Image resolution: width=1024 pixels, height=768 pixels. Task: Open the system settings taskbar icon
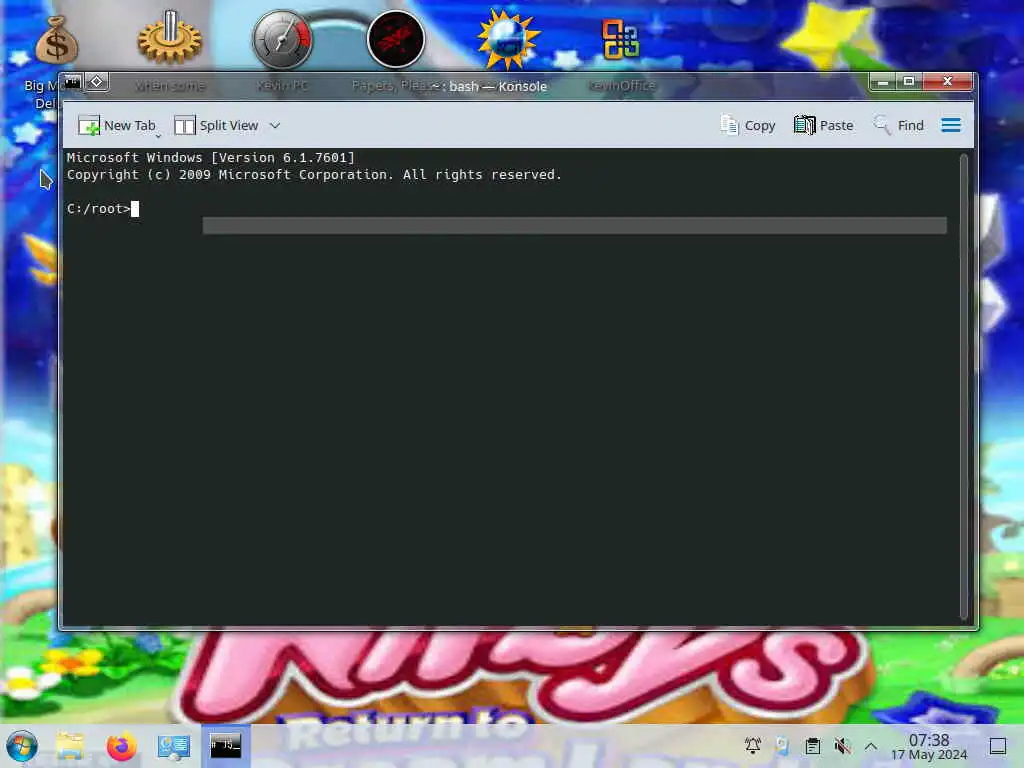click(174, 746)
